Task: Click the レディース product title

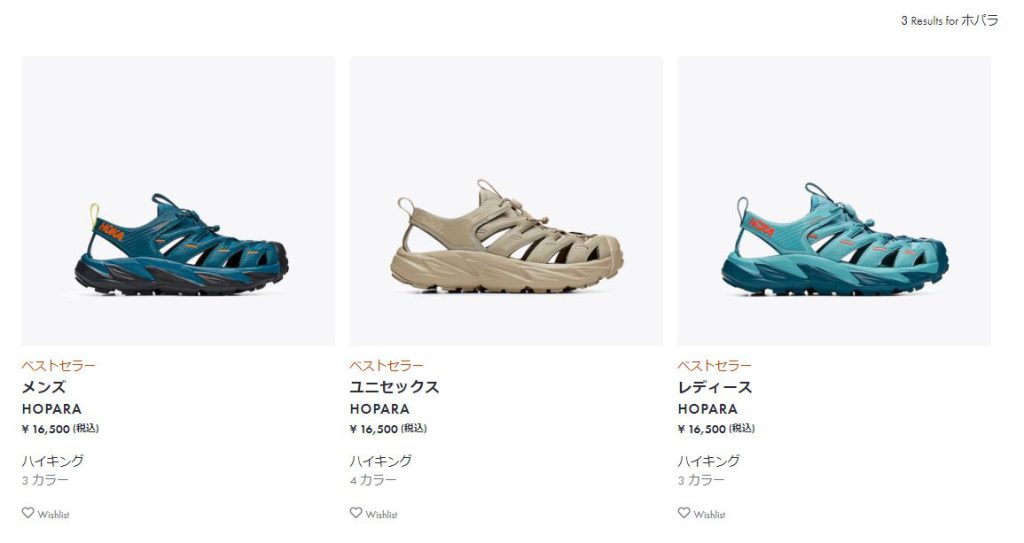Action: click(714, 387)
